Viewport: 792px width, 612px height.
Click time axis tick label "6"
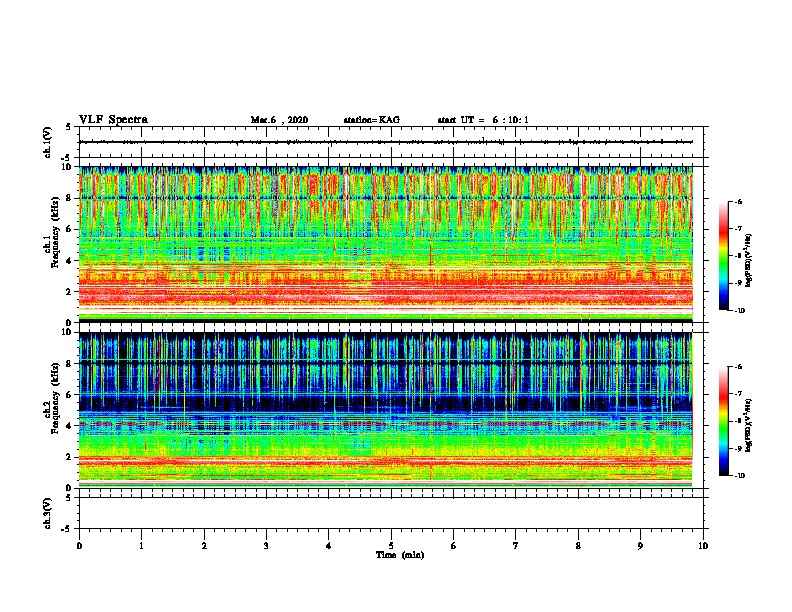point(454,546)
